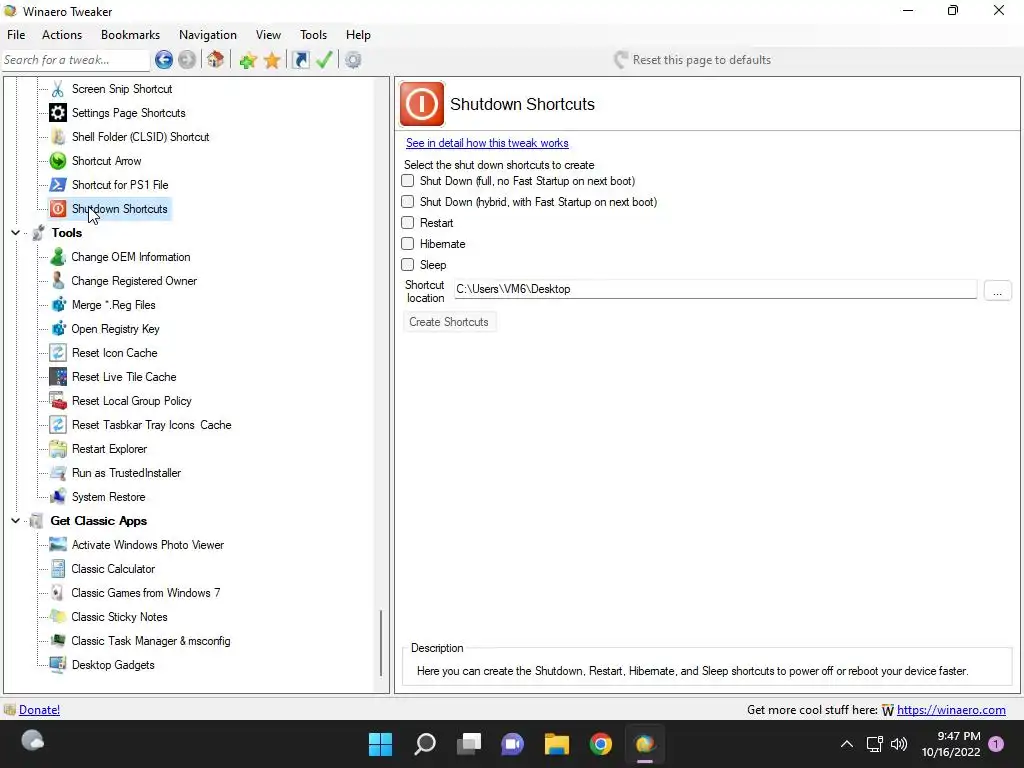
Task: Click browse button next to shortcut location
Action: [x=997, y=290]
